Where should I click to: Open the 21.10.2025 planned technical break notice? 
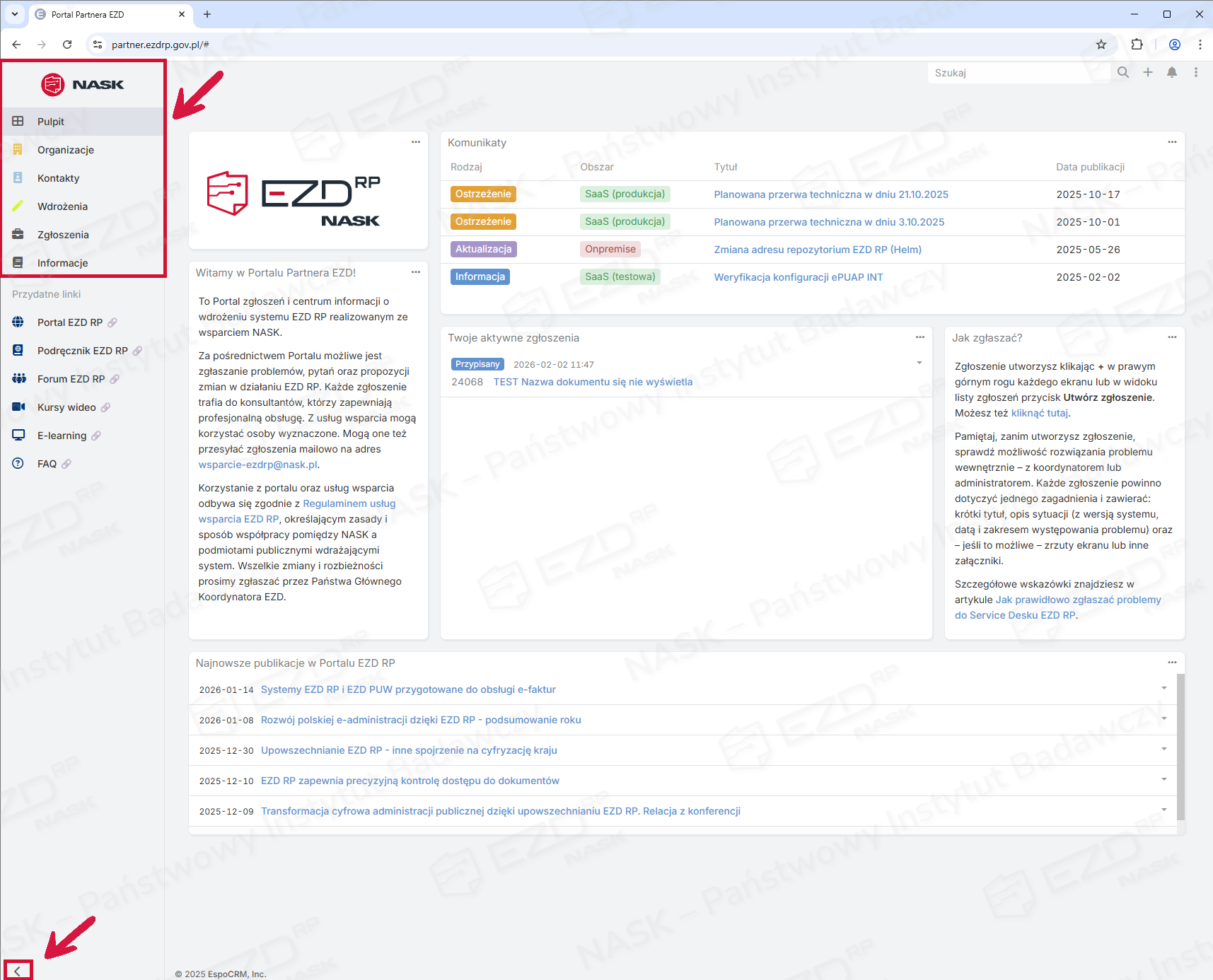point(830,194)
